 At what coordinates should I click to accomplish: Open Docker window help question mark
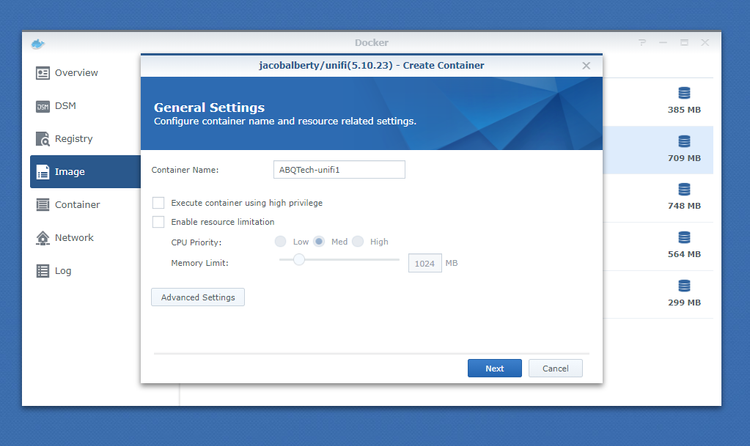(642, 43)
